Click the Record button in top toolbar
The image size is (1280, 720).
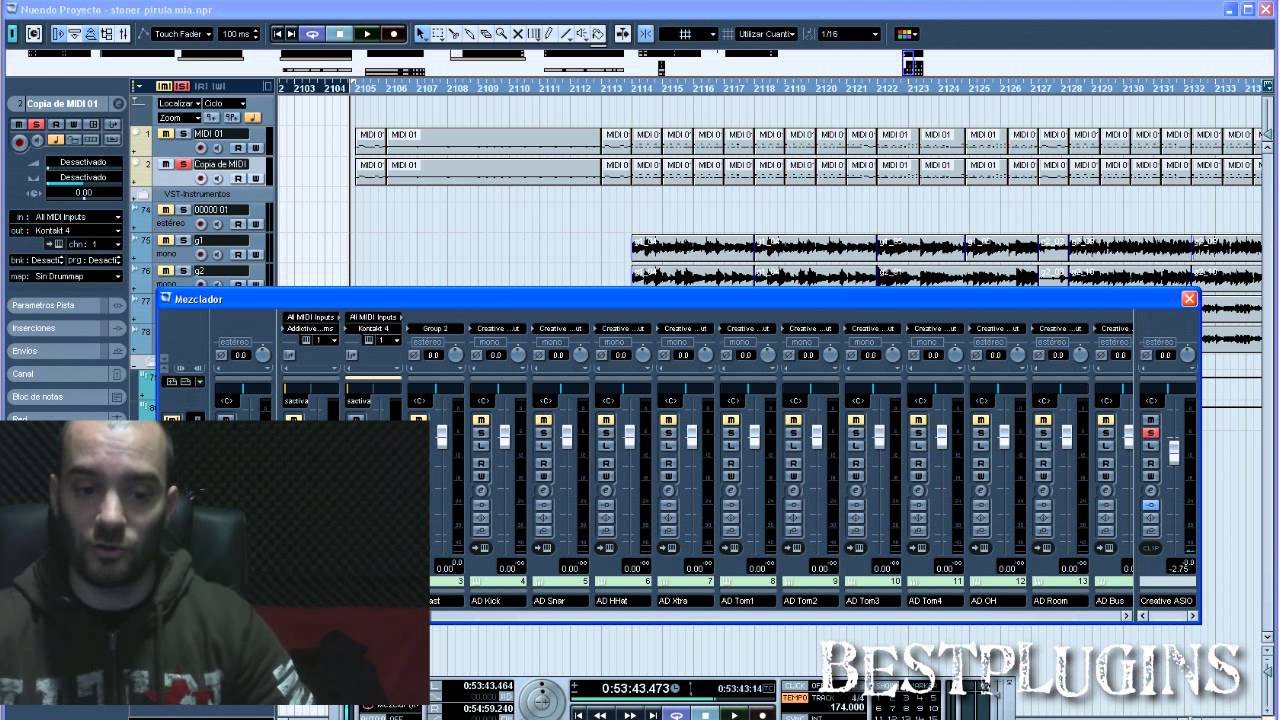[x=394, y=34]
